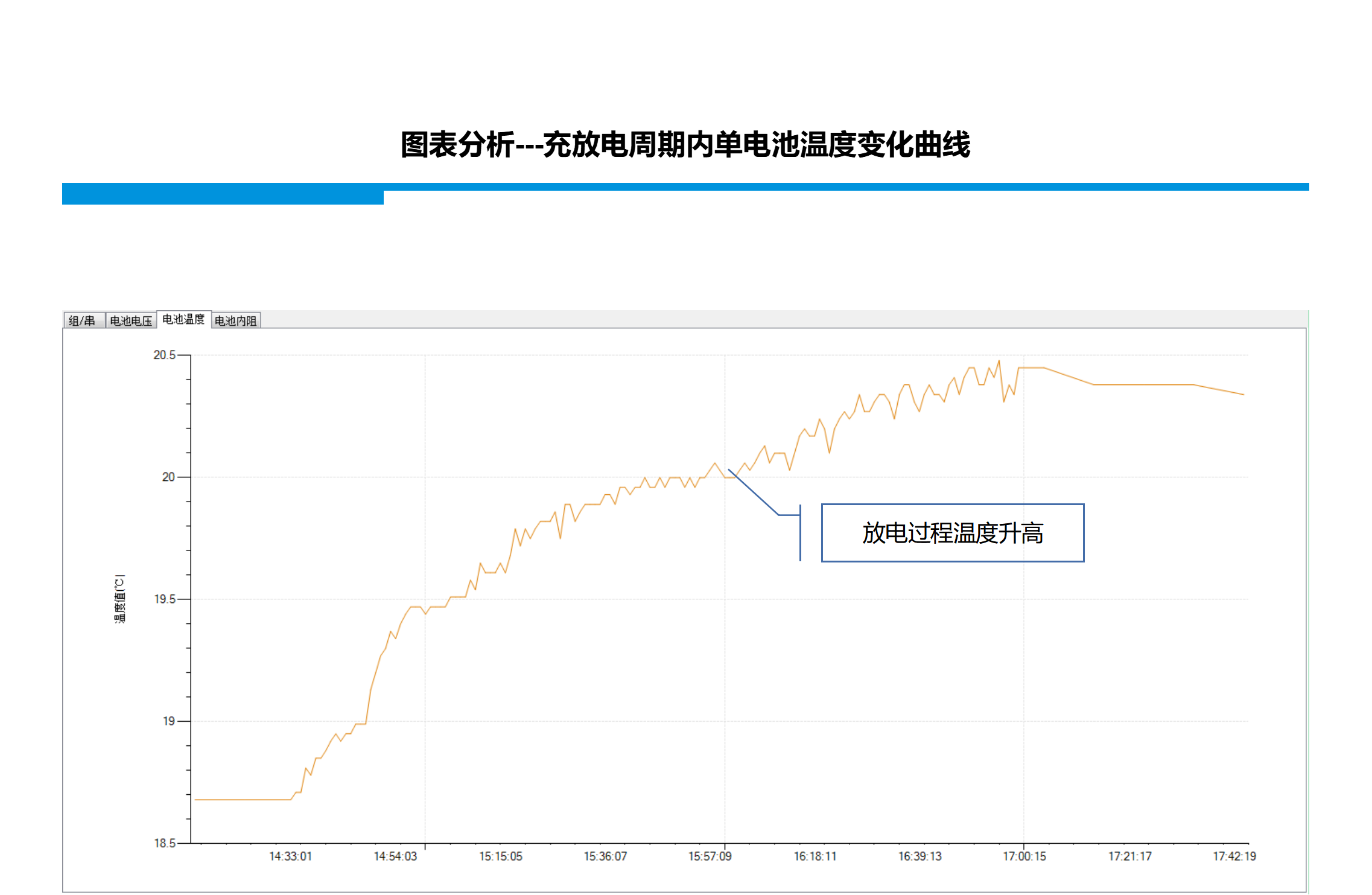The image size is (1372, 895).
Task: Click the 19.5 temperature axis label
Action: click(x=164, y=599)
